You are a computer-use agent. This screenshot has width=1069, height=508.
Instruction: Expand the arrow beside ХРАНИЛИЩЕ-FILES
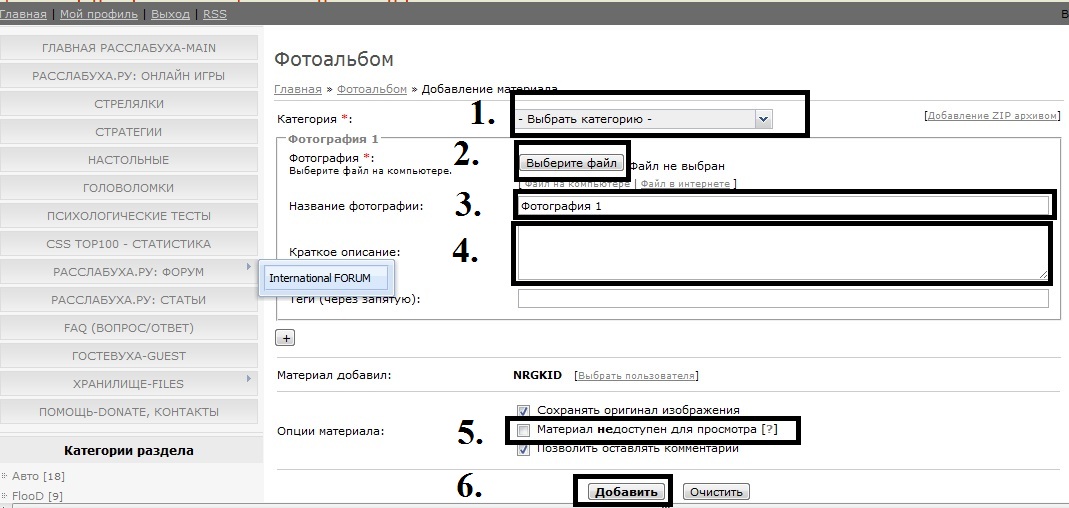249,379
